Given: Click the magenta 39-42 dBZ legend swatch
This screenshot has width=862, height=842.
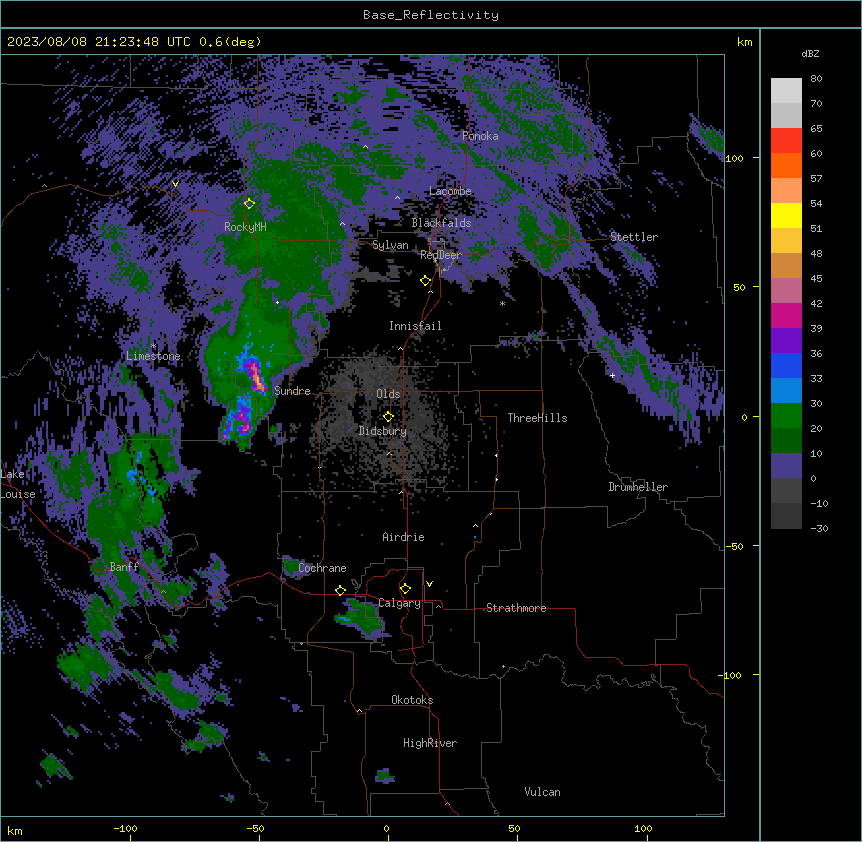Looking at the screenshot, I should (786, 315).
